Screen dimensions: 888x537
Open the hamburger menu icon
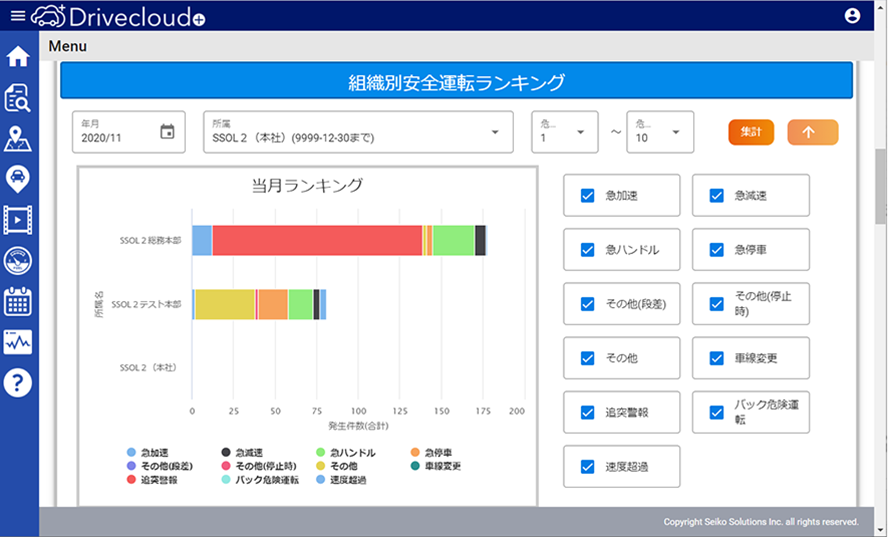[18, 15]
